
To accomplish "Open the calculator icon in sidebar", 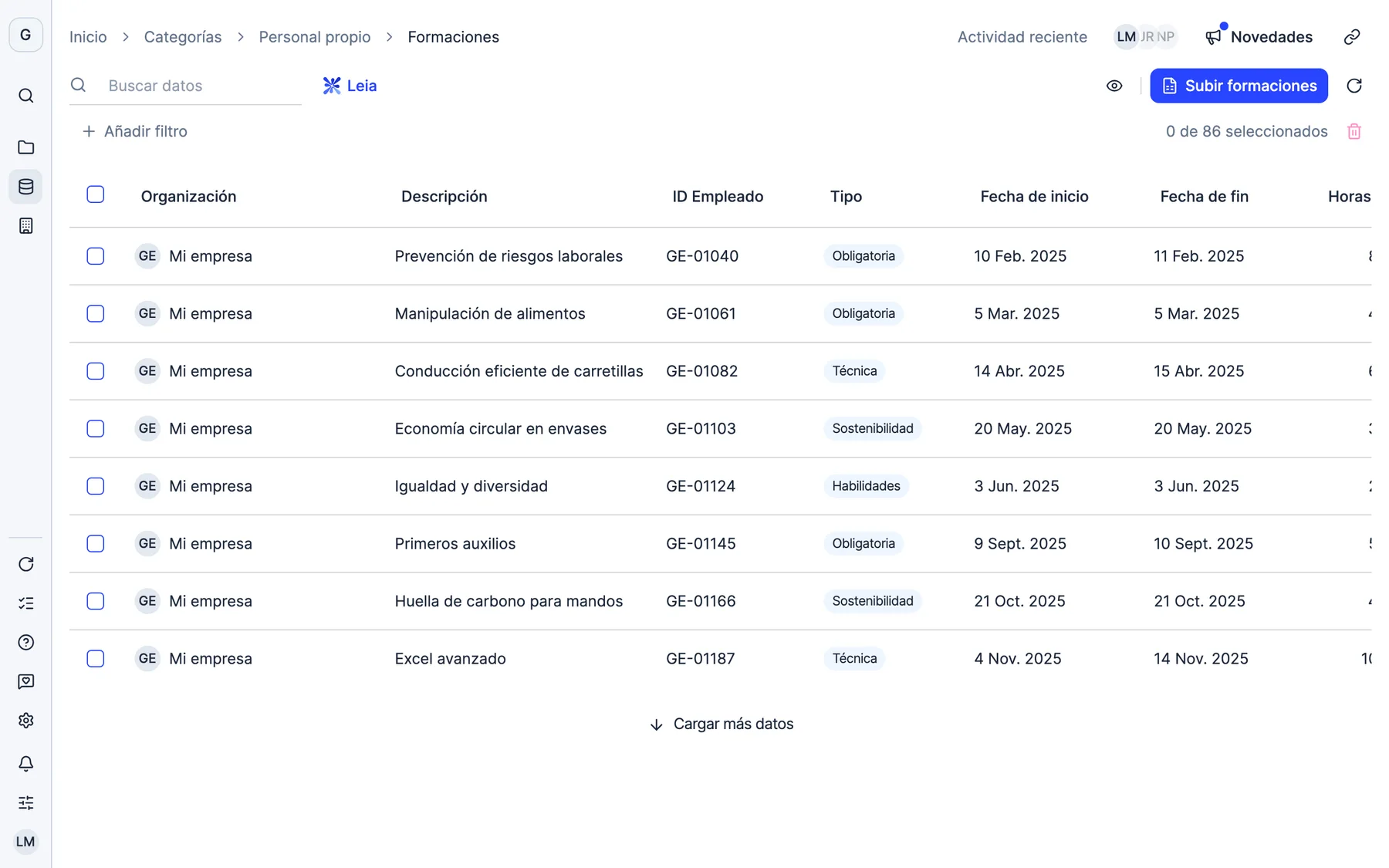I will (25, 226).
